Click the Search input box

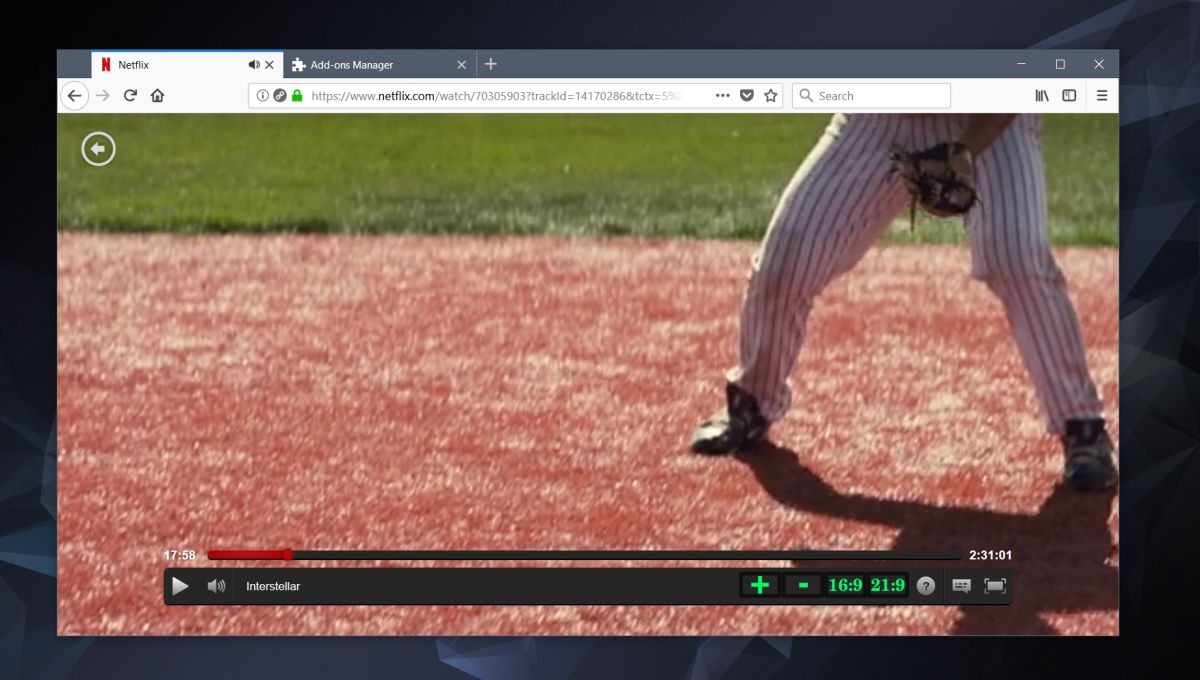pyautogui.click(x=871, y=96)
